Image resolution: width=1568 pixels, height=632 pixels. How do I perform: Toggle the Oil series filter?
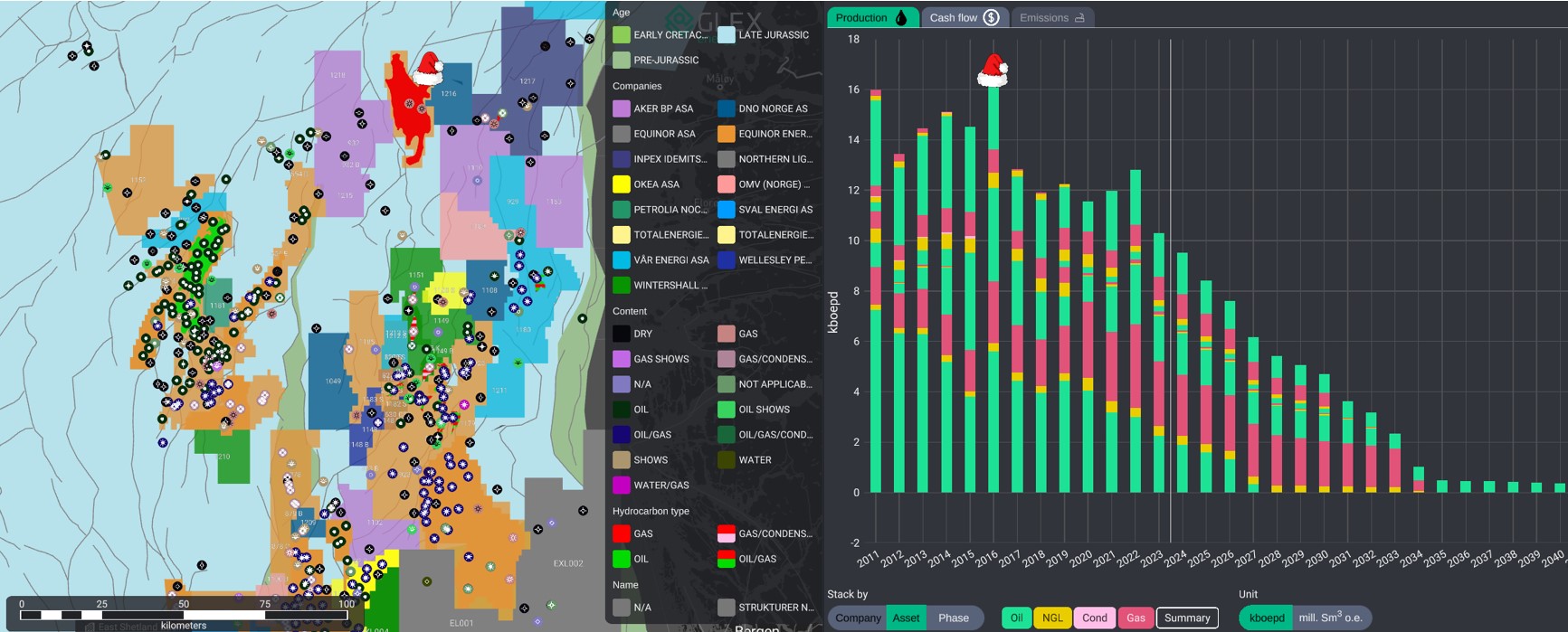click(1016, 618)
